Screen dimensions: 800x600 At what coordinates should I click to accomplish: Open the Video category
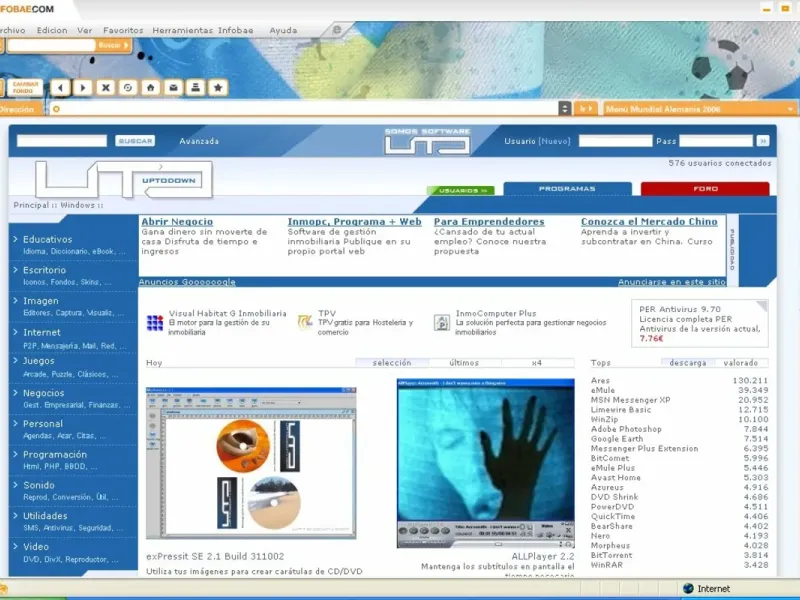click(36, 546)
